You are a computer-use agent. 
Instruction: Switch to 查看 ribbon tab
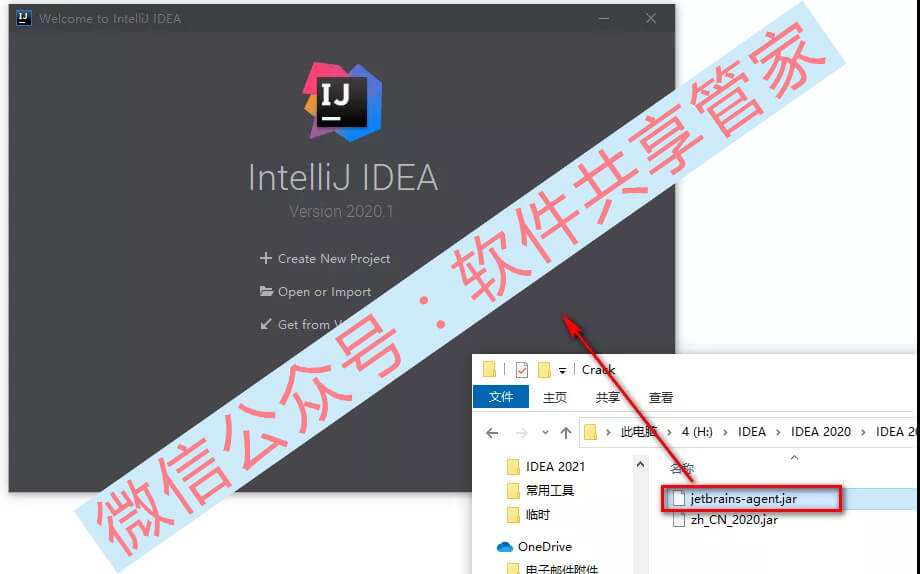[x=661, y=397]
